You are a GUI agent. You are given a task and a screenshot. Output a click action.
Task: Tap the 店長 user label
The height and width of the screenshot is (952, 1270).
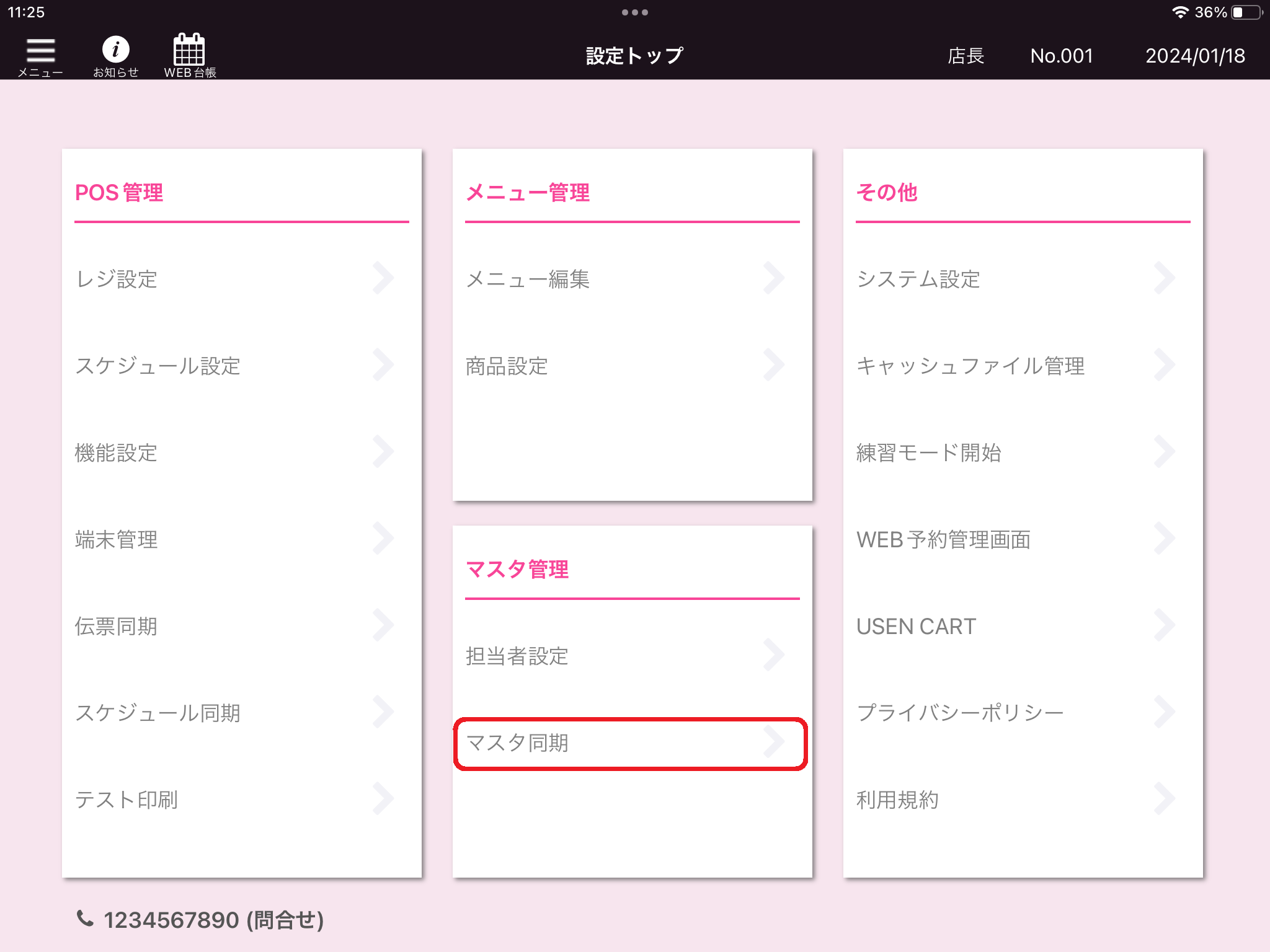pos(966,56)
